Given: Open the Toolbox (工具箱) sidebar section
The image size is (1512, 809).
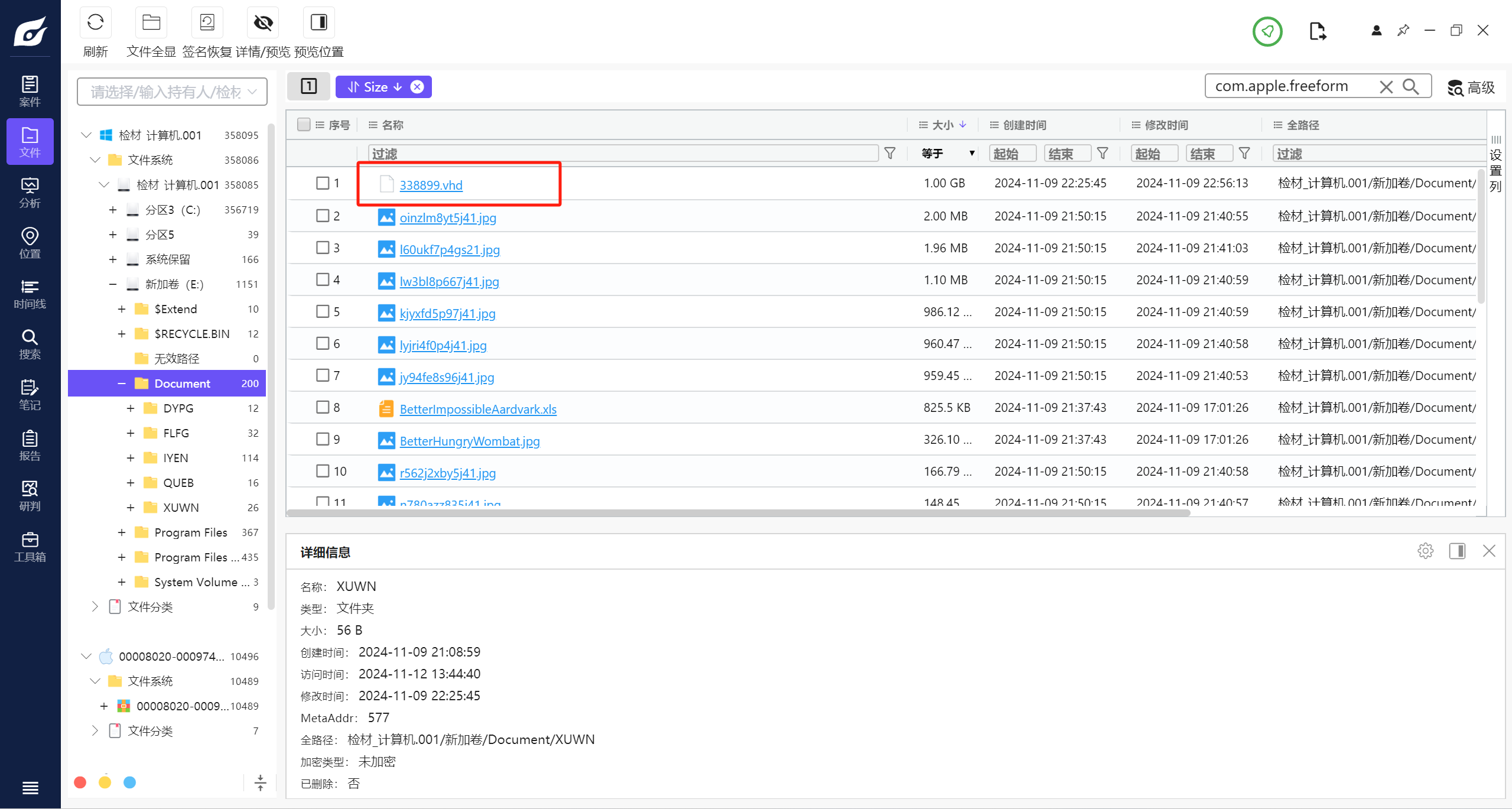Looking at the screenshot, I should pyautogui.click(x=30, y=547).
